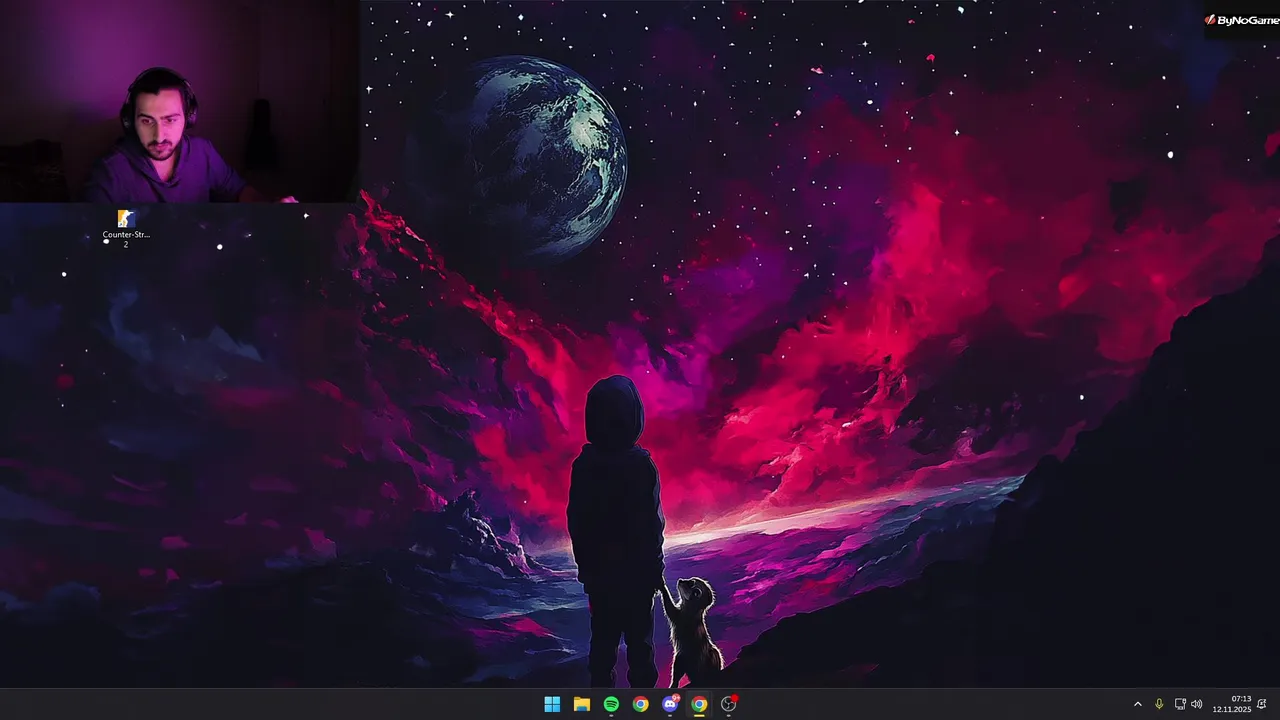
Task: Open Spotify from the taskbar
Action: point(611,704)
